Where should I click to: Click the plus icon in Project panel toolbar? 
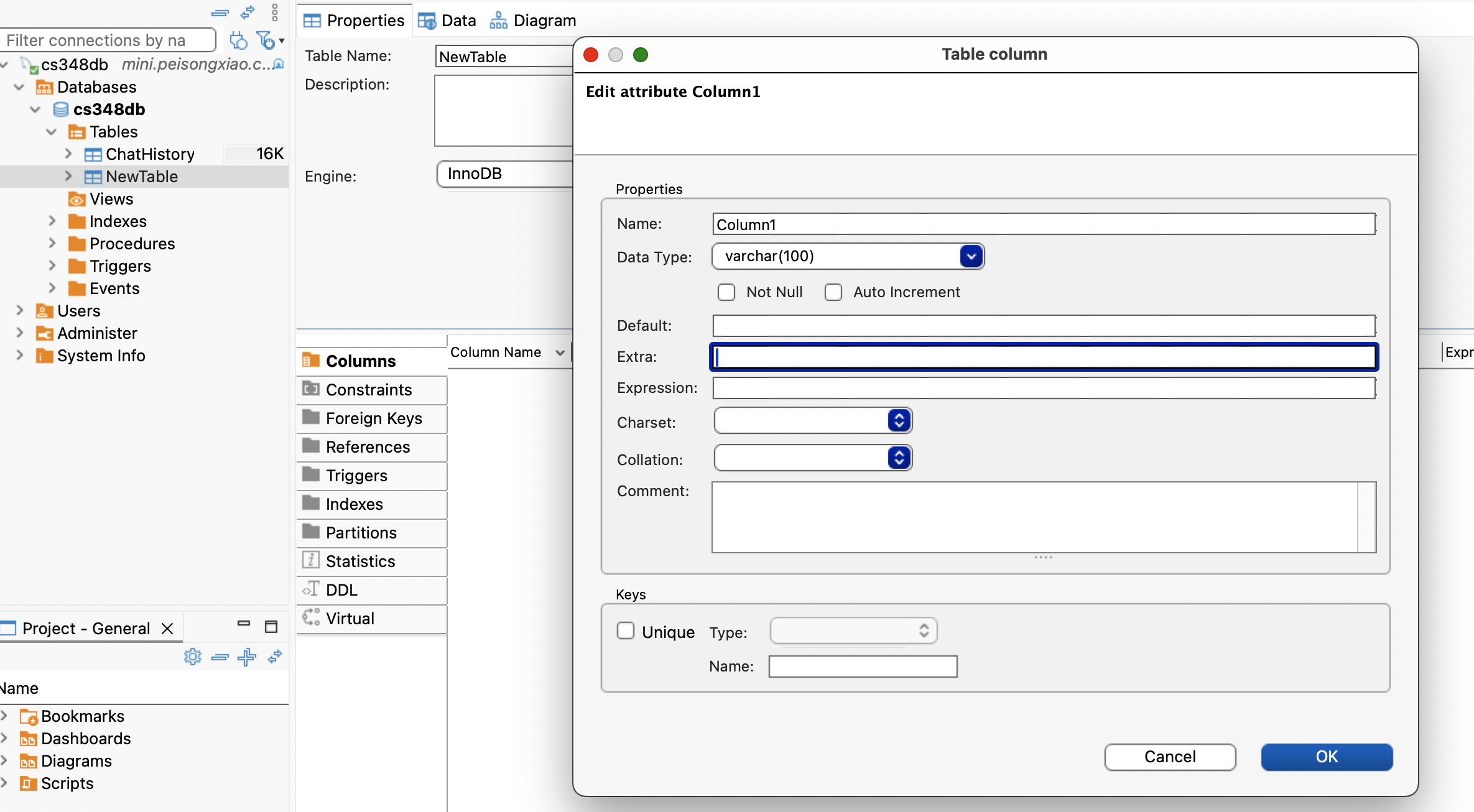point(247,657)
